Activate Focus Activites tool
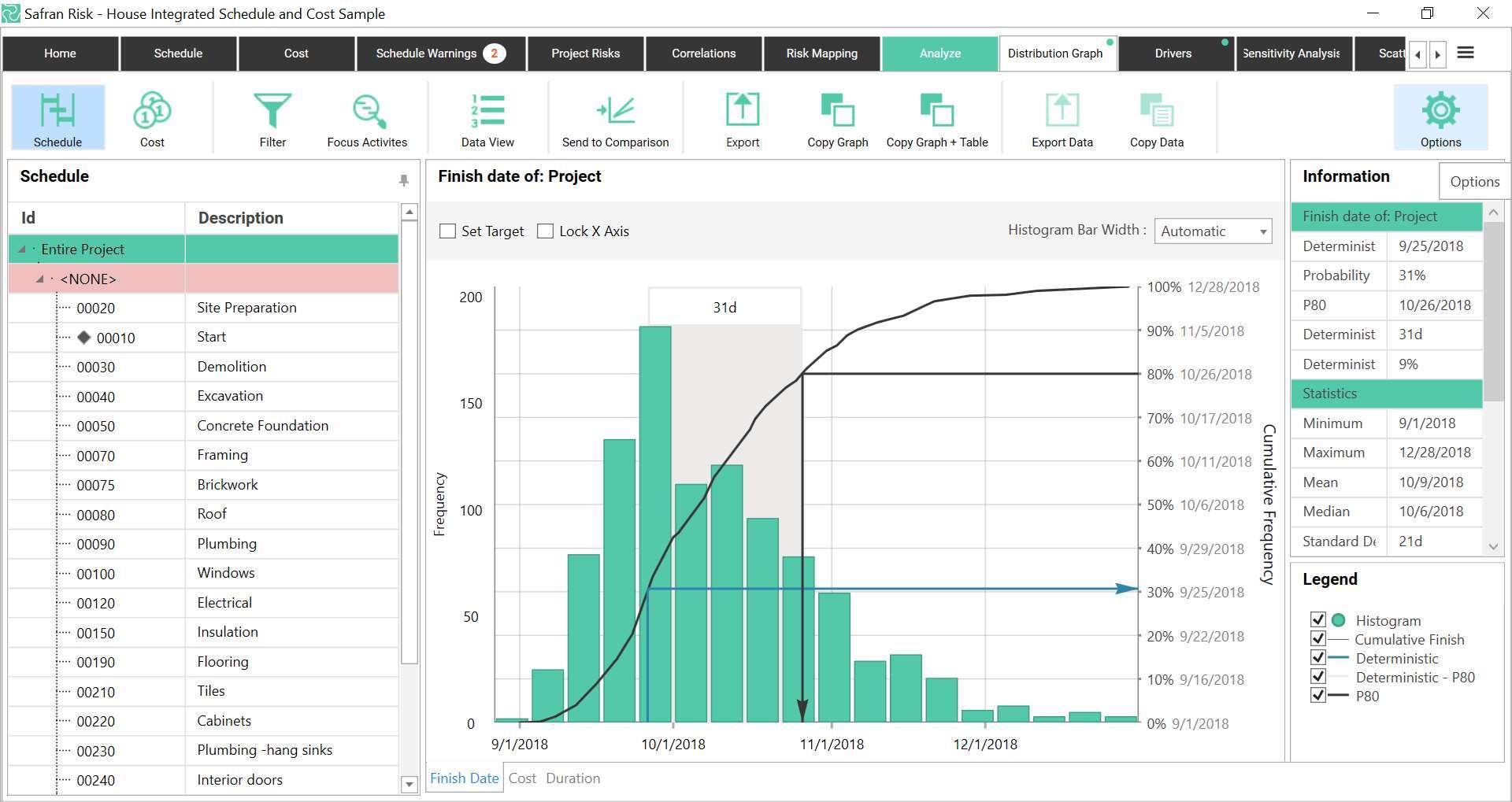Screen dimensions: 1512x802 (x=367, y=116)
